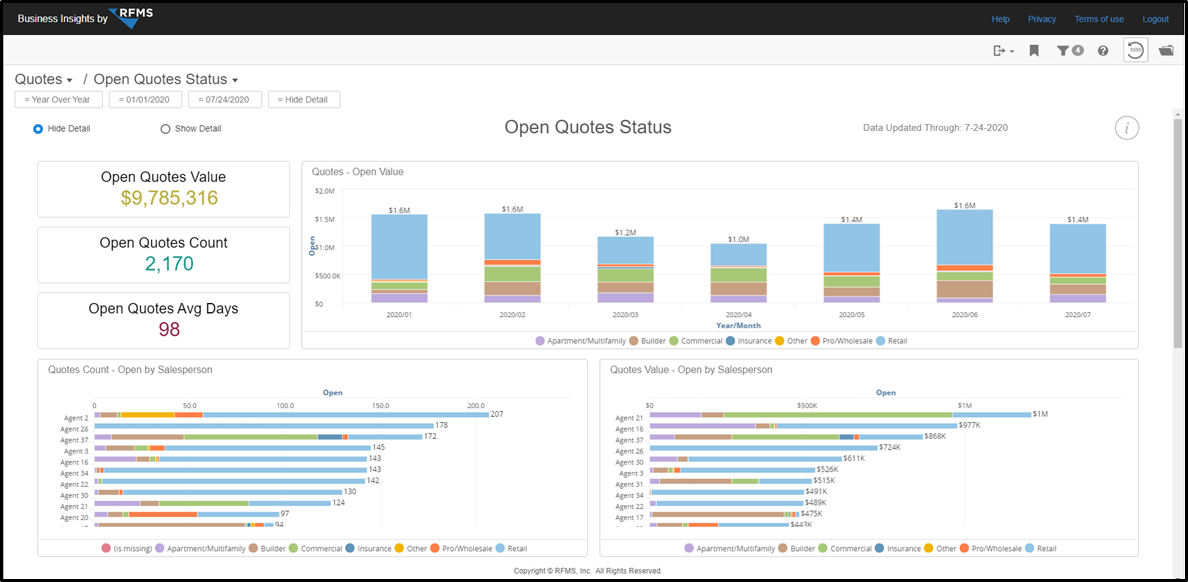Open the folder icon in toolbar
Image resolution: width=1188 pixels, height=582 pixels.
[x=1166, y=51]
